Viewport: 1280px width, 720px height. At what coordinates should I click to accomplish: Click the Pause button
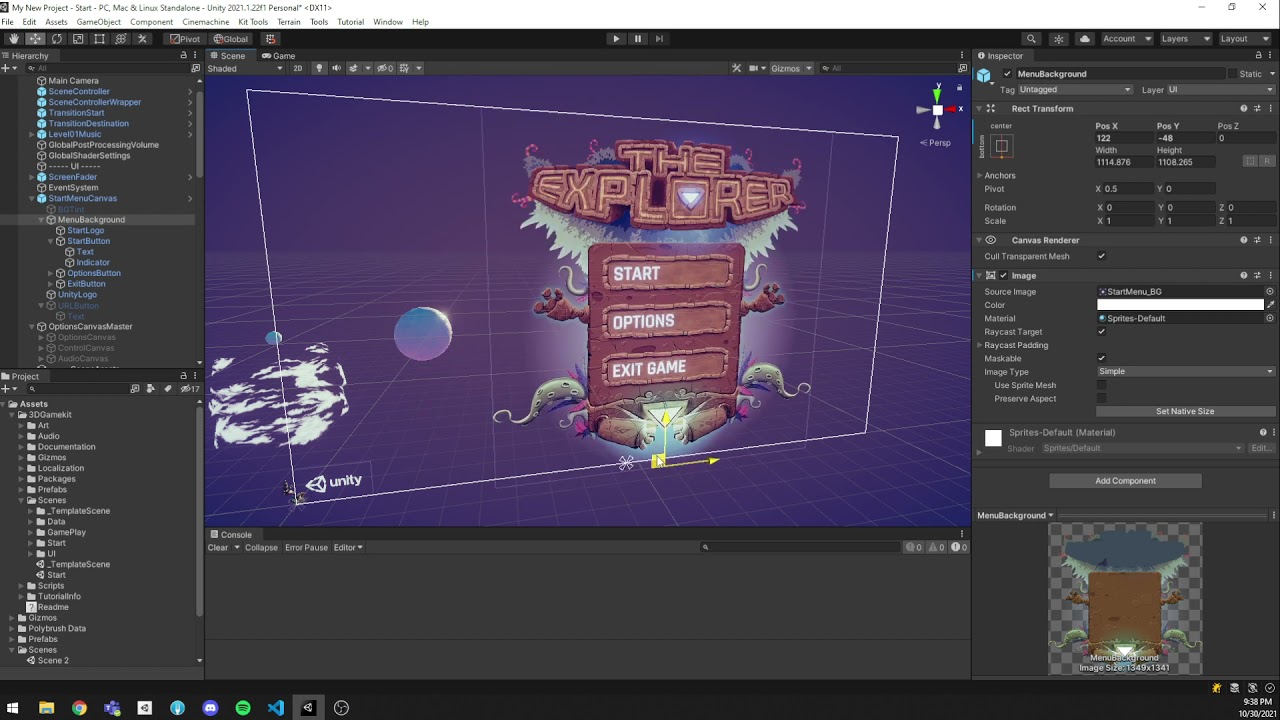(638, 39)
